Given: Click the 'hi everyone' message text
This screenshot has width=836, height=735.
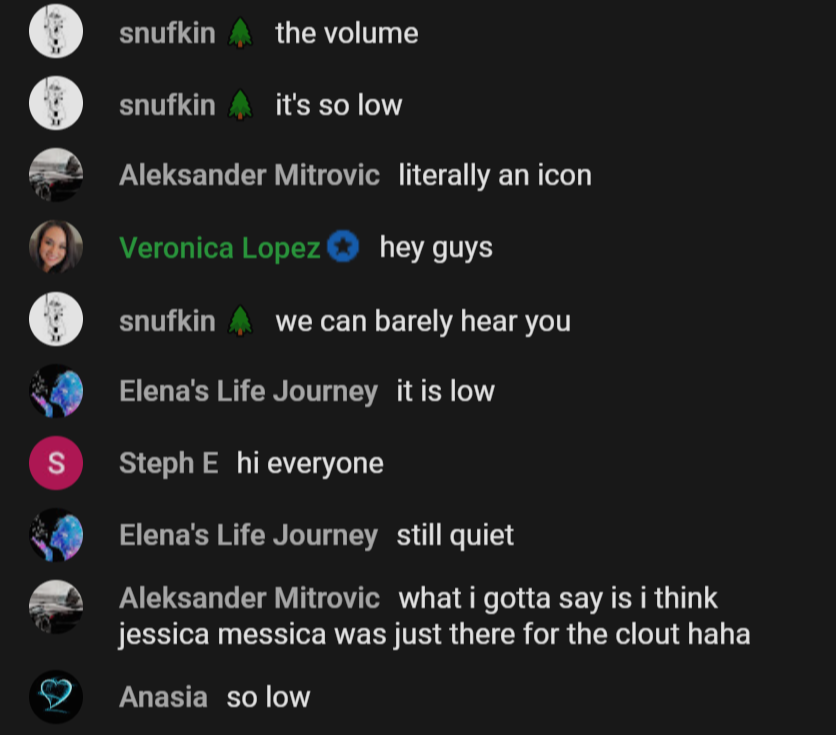Looking at the screenshot, I should [310, 463].
